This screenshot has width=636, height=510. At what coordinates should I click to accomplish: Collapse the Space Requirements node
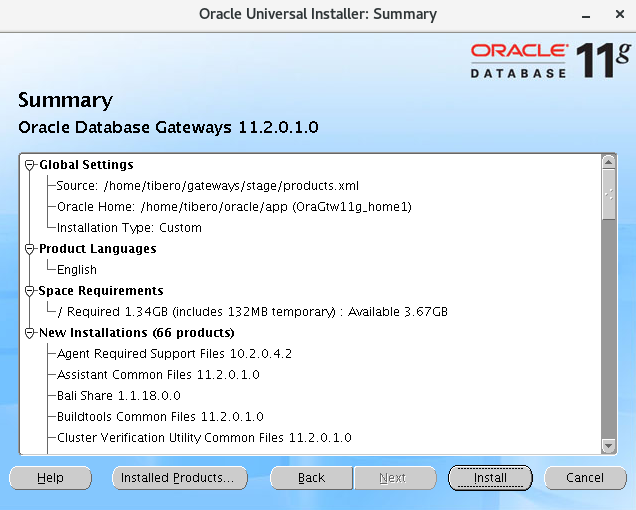tap(29, 291)
